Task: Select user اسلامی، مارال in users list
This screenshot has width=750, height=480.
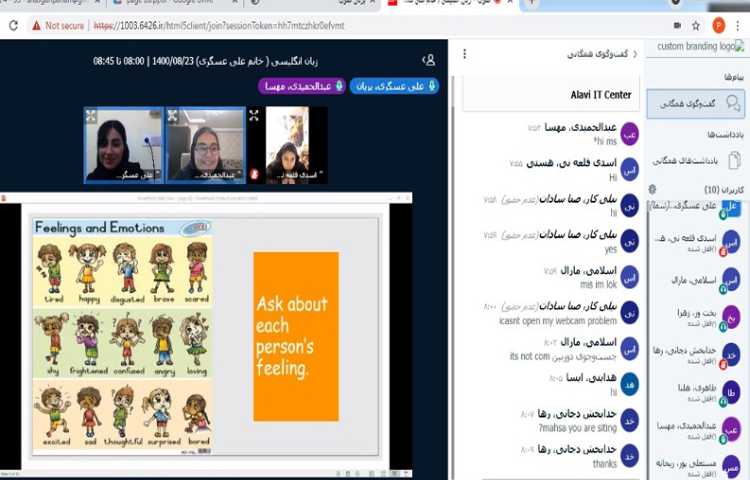Action: 696,281
